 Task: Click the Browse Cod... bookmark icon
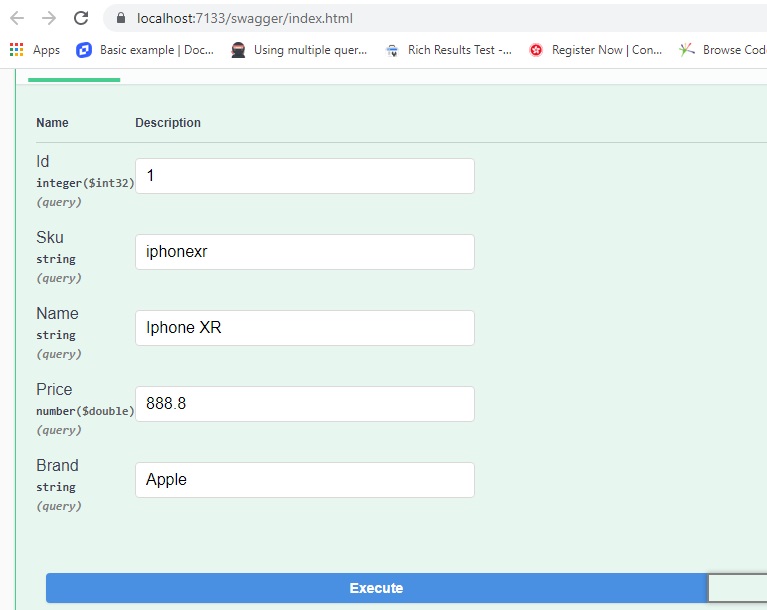coord(687,49)
